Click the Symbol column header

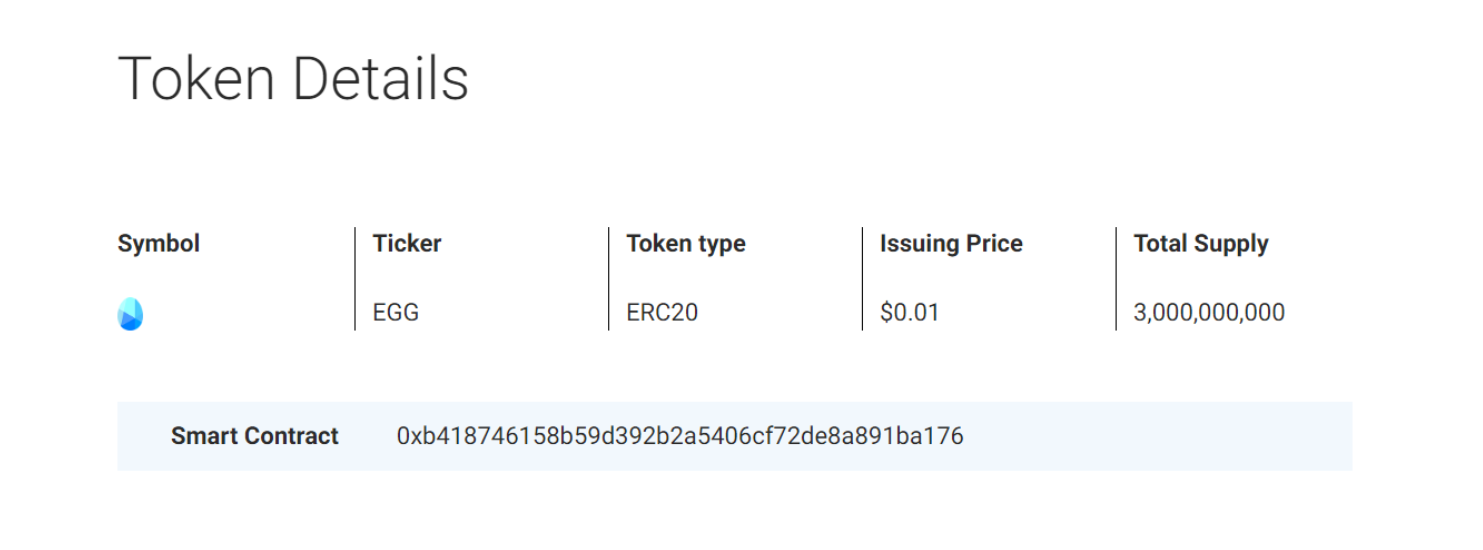159,244
